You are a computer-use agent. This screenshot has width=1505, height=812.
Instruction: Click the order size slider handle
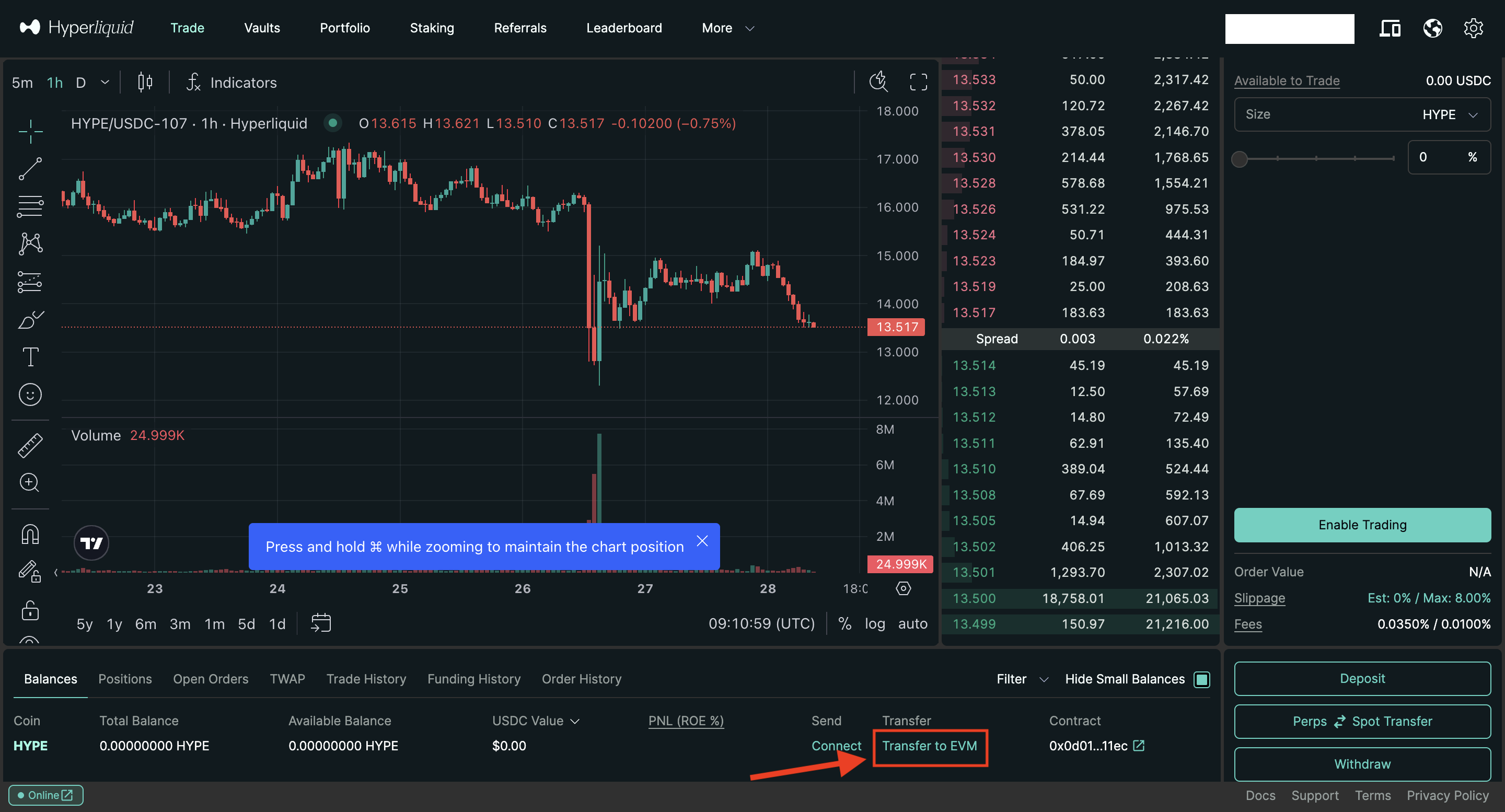click(1239, 158)
